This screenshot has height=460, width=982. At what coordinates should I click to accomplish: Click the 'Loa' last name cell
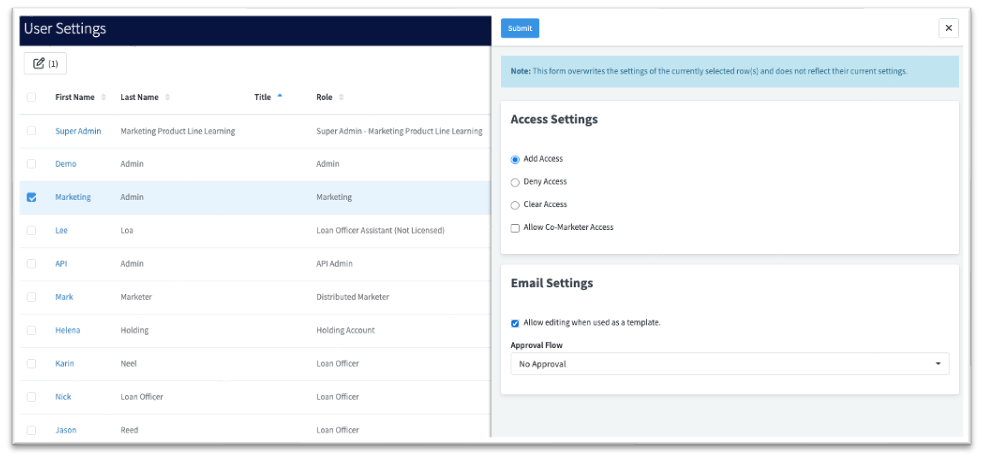pos(127,230)
